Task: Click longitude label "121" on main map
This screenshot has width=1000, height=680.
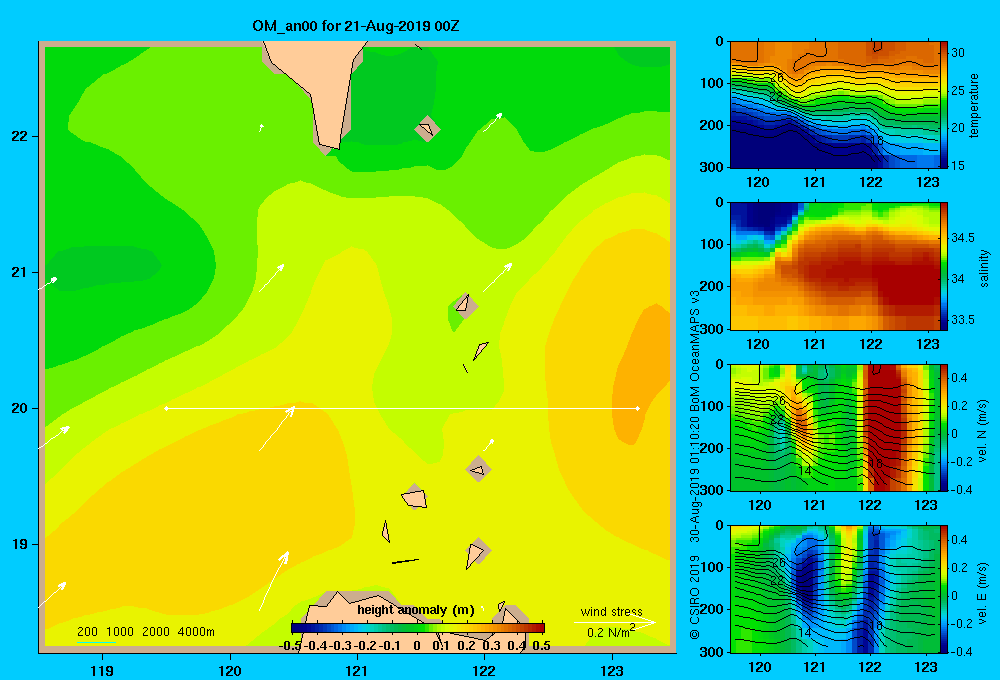Action: coord(357,670)
